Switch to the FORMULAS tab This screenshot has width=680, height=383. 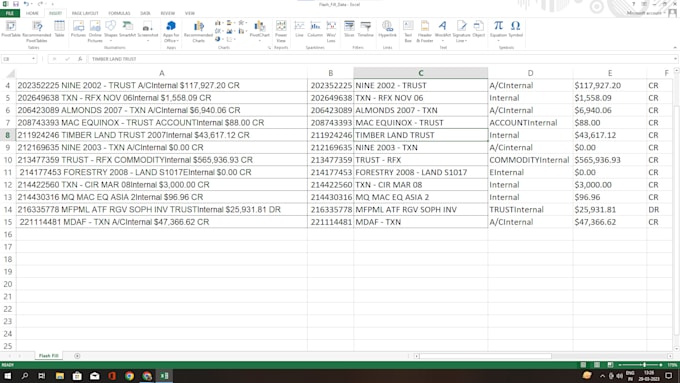pyautogui.click(x=119, y=13)
